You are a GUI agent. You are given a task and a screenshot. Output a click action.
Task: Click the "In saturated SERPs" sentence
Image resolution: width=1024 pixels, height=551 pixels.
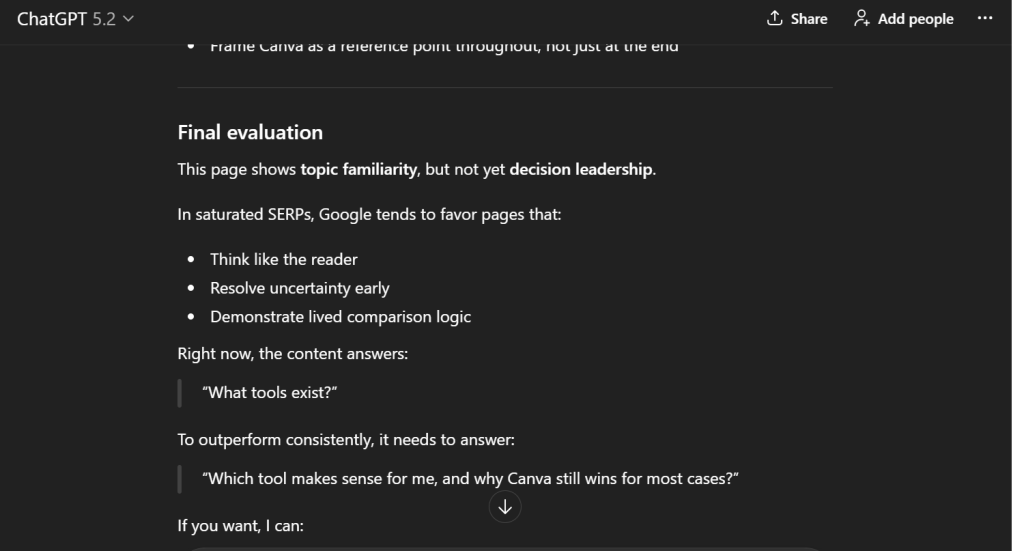369,215
